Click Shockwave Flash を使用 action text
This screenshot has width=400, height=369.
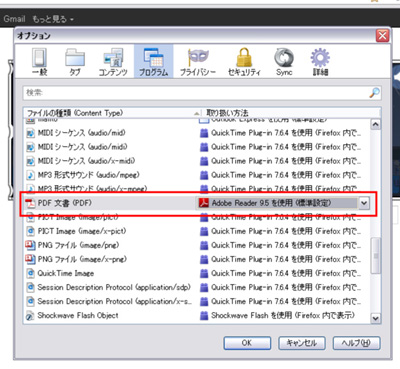point(283,315)
